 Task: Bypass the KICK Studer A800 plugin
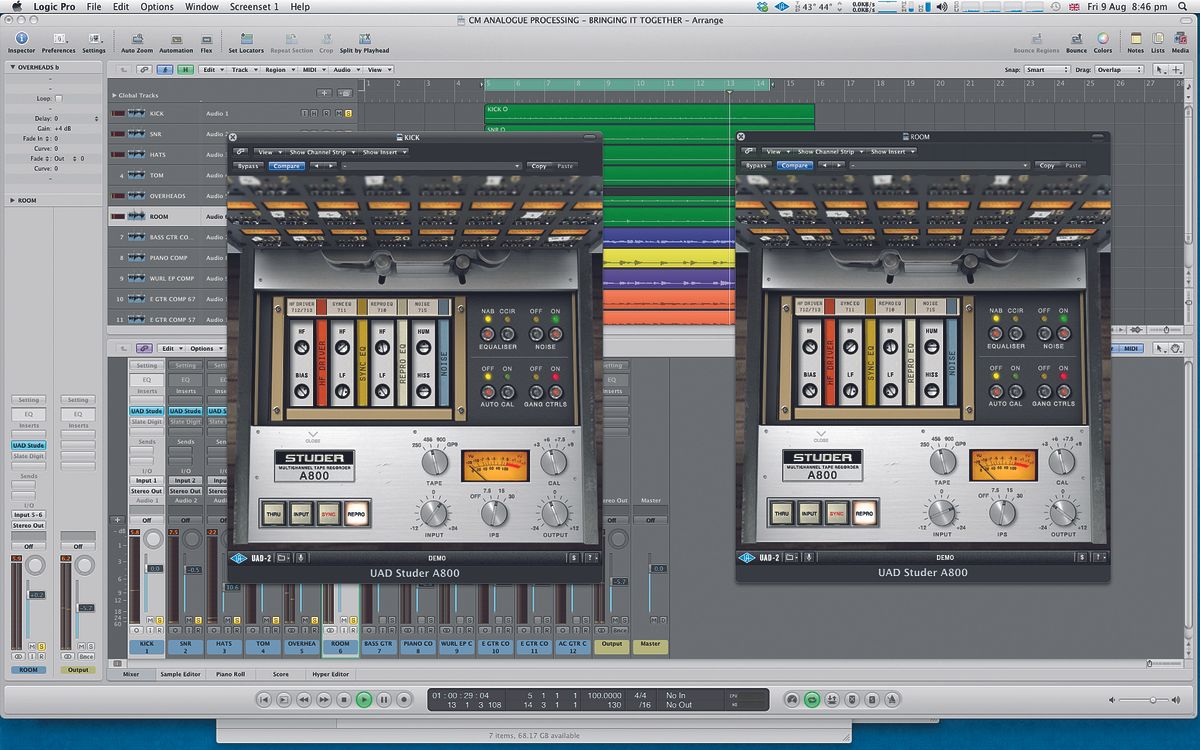click(248, 165)
